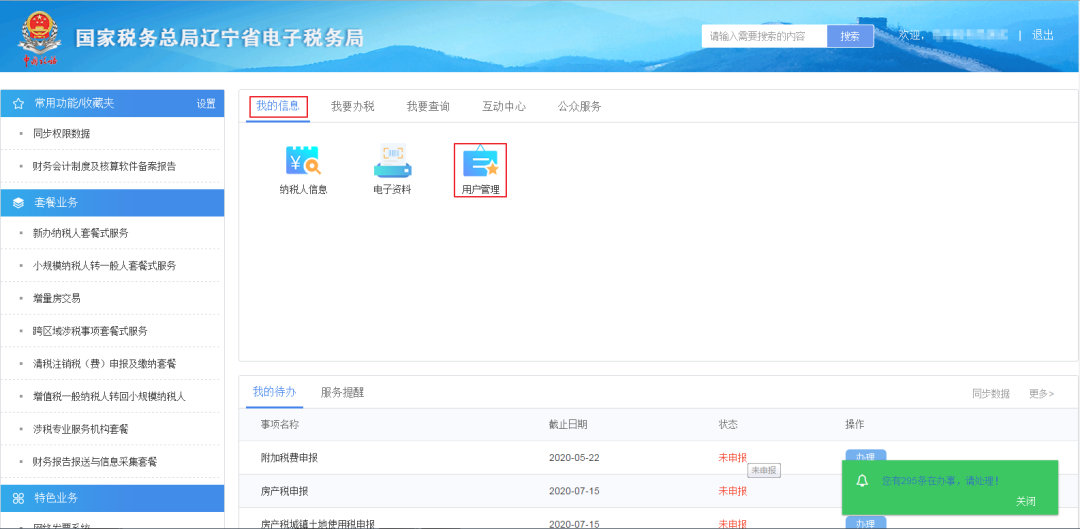Click the icon beside 特色业务

point(19,498)
